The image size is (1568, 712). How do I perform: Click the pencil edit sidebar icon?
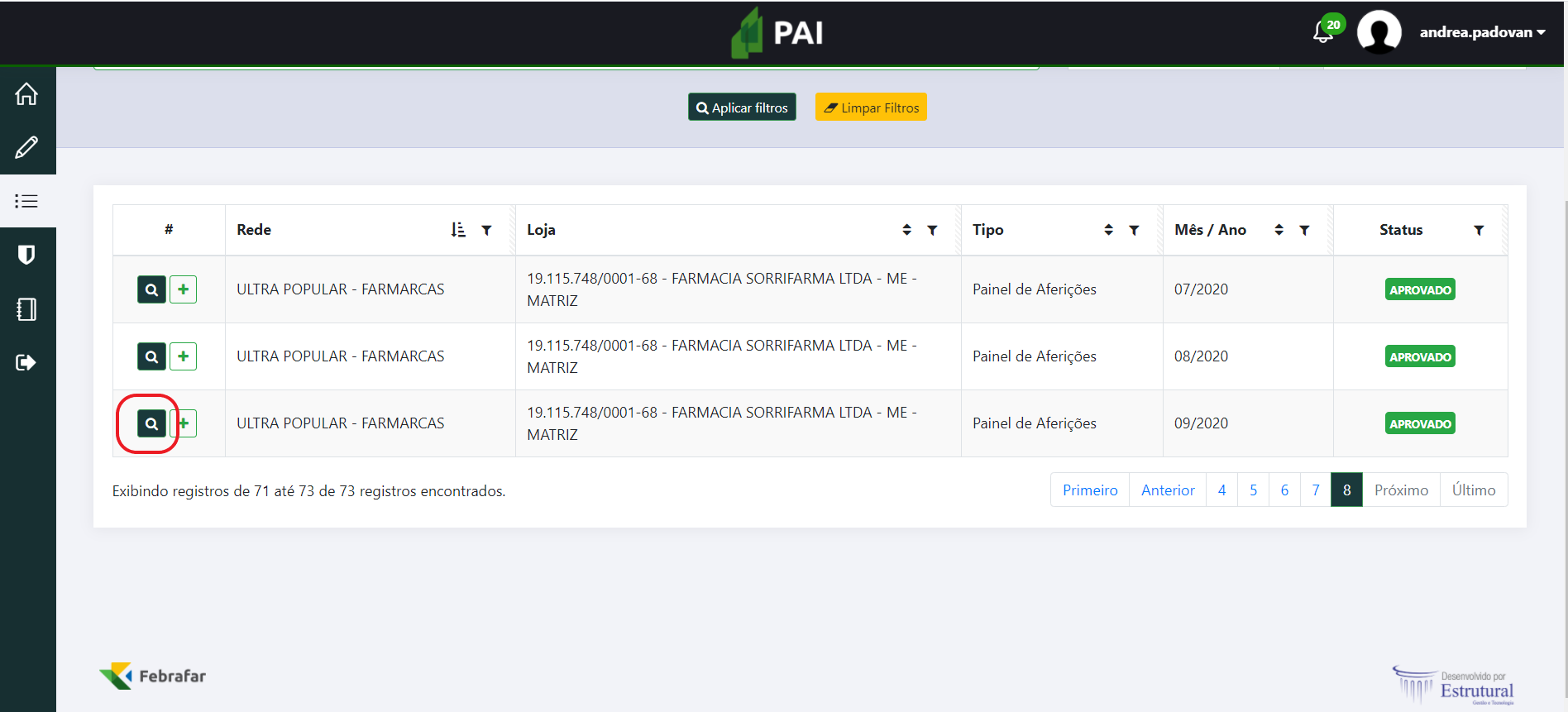[26, 148]
